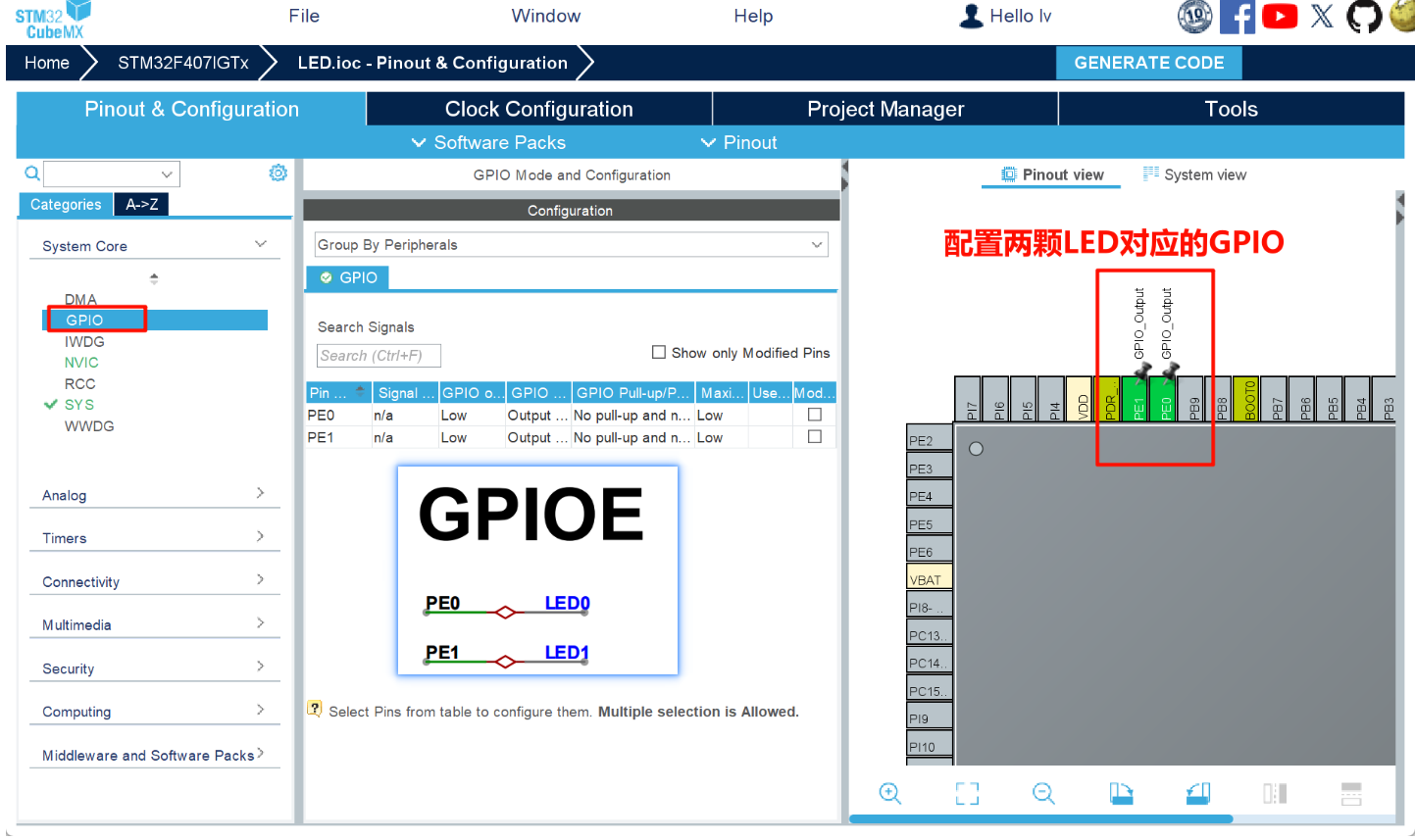Switch to the Clock Configuration tab
This screenshot has width=1415, height=840.
(538, 109)
